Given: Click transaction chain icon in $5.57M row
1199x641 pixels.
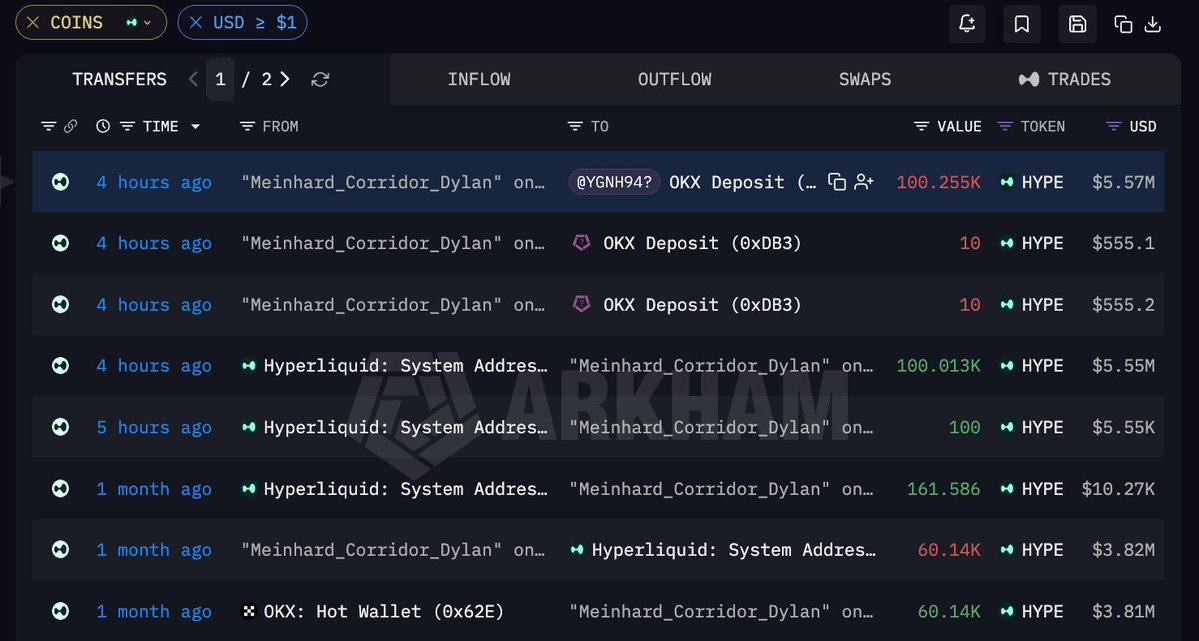Looking at the screenshot, I should 60,182.
